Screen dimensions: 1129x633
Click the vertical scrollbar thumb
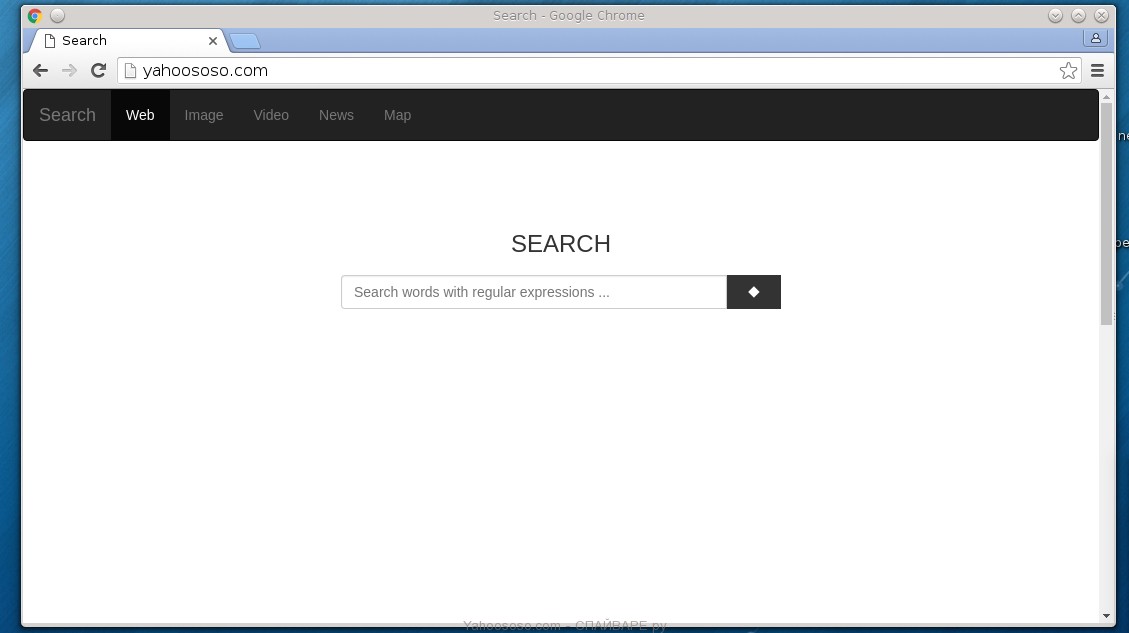pyautogui.click(x=1107, y=214)
